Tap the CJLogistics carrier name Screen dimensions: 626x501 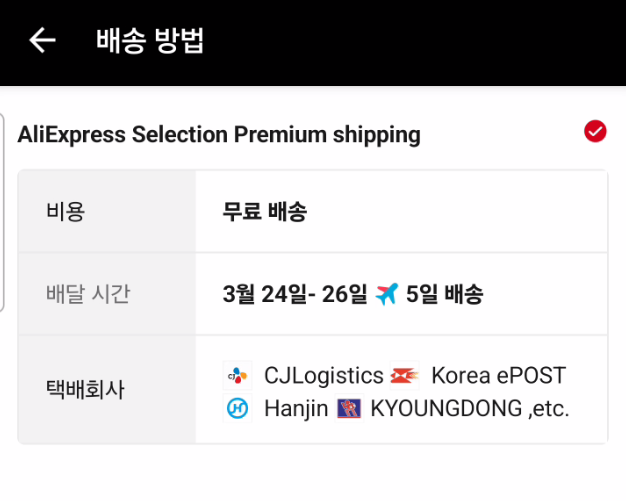(323, 376)
